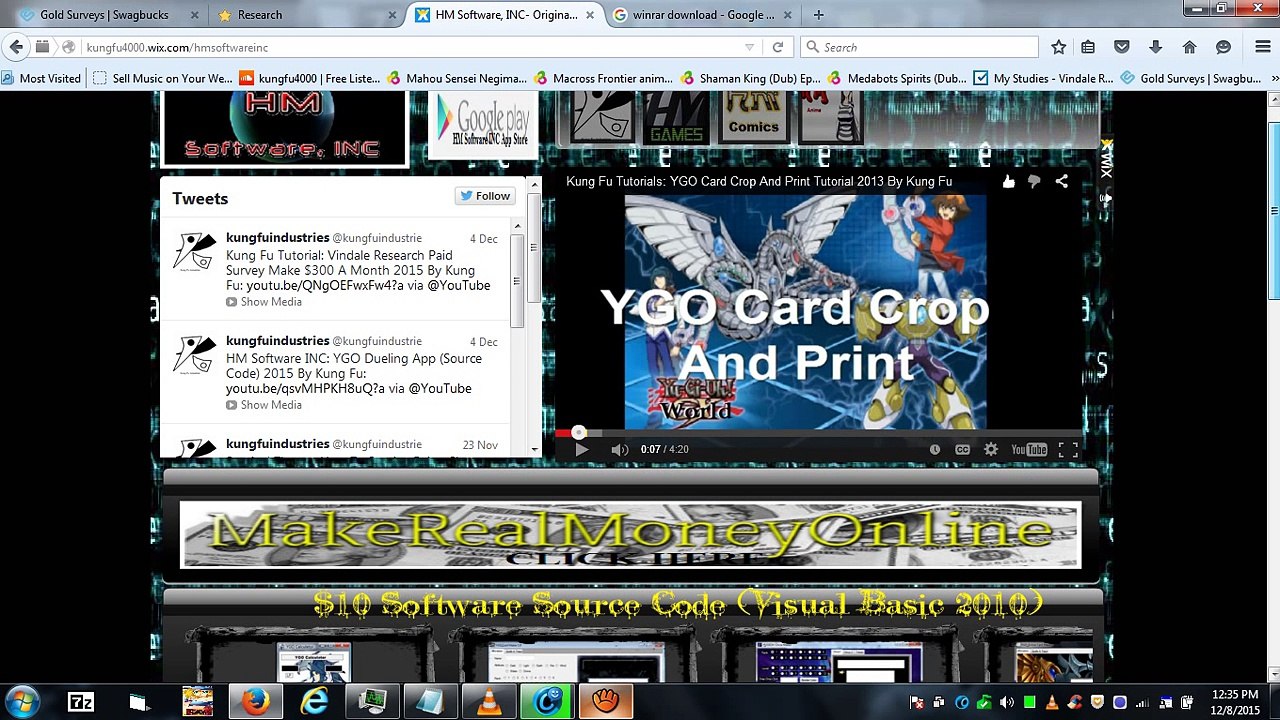This screenshot has height=720, width=1280.
Task: Bookmark this page with the star icon
Action: (x=1058, y=47)
